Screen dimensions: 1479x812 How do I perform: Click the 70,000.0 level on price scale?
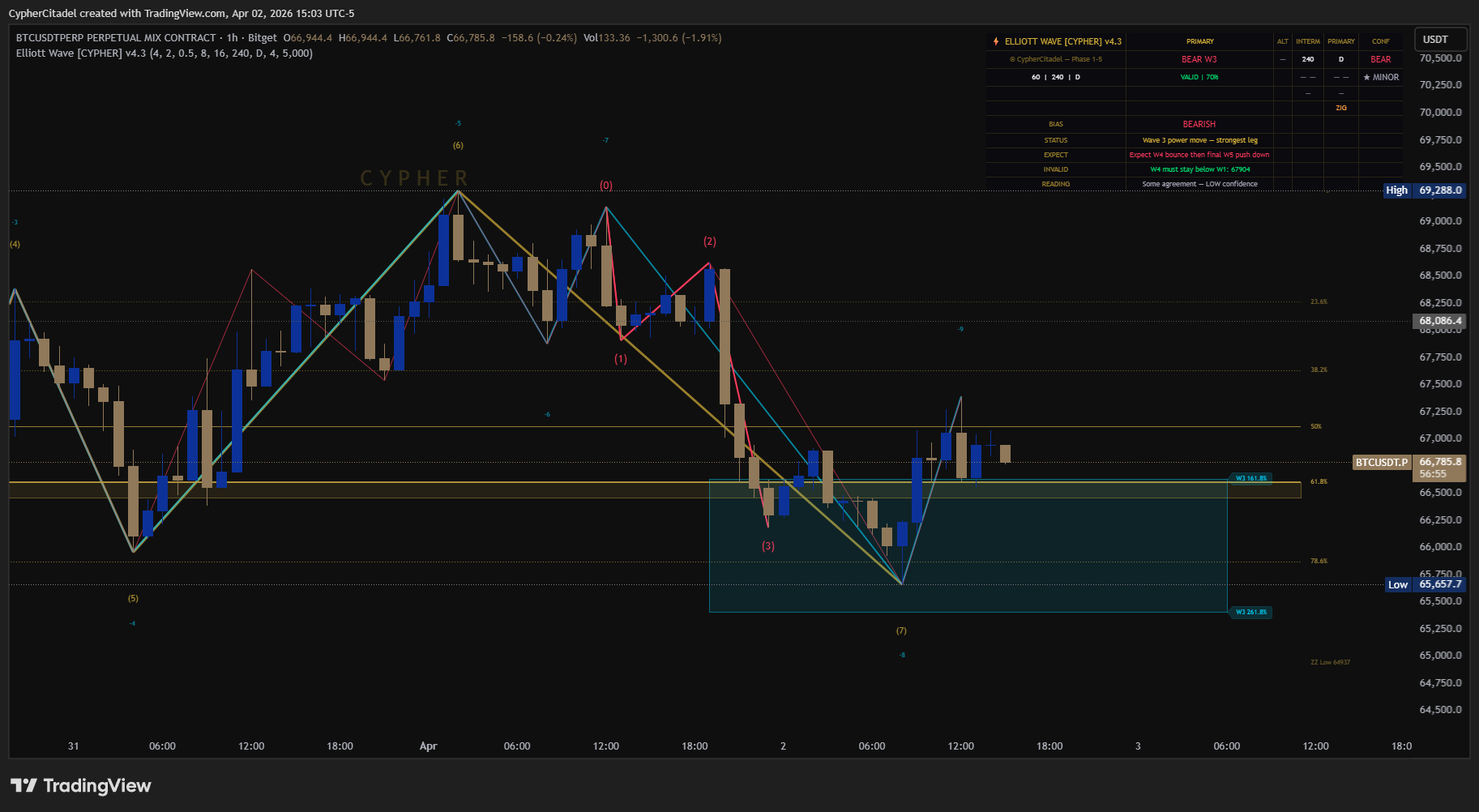1440,112
